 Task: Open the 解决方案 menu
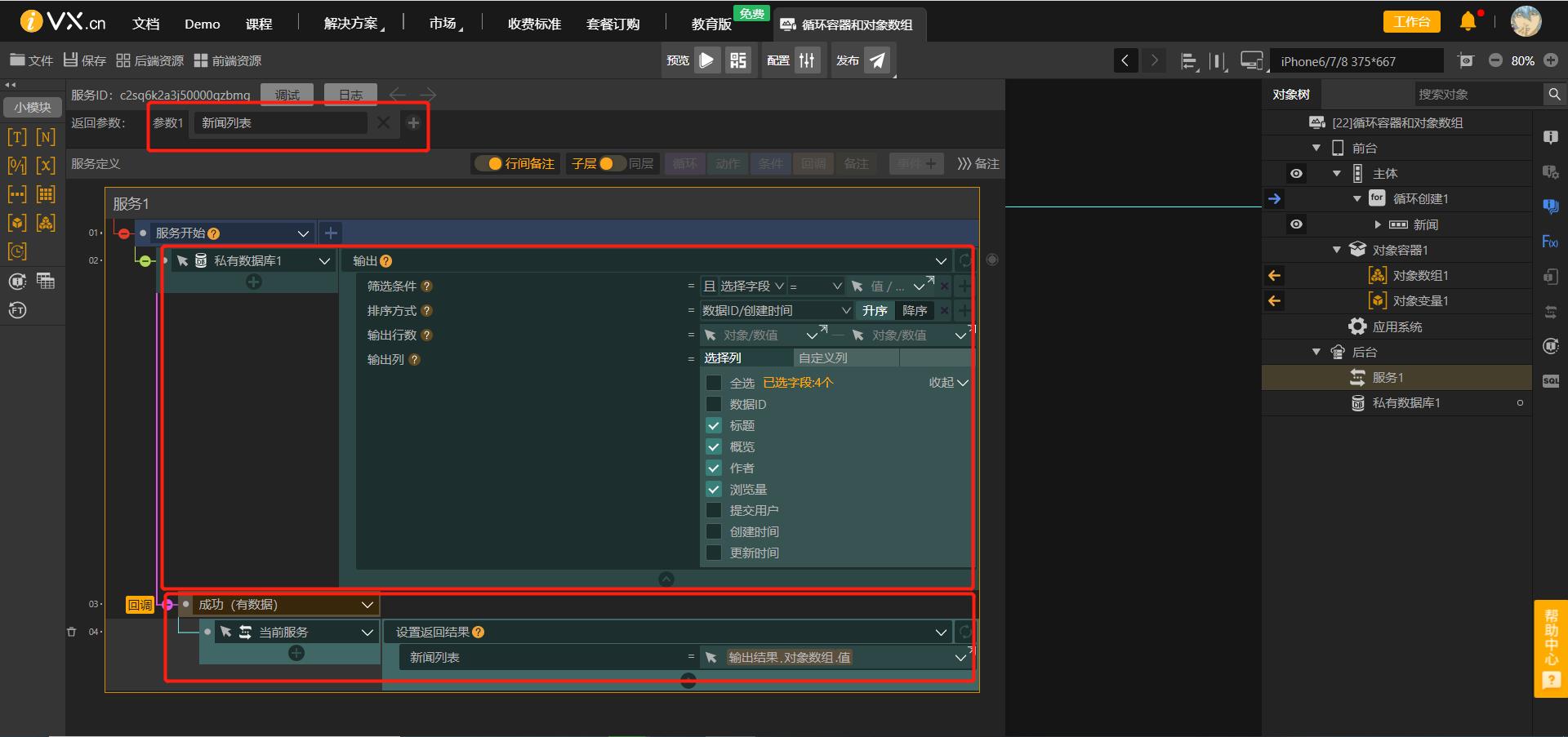point(352,24)
